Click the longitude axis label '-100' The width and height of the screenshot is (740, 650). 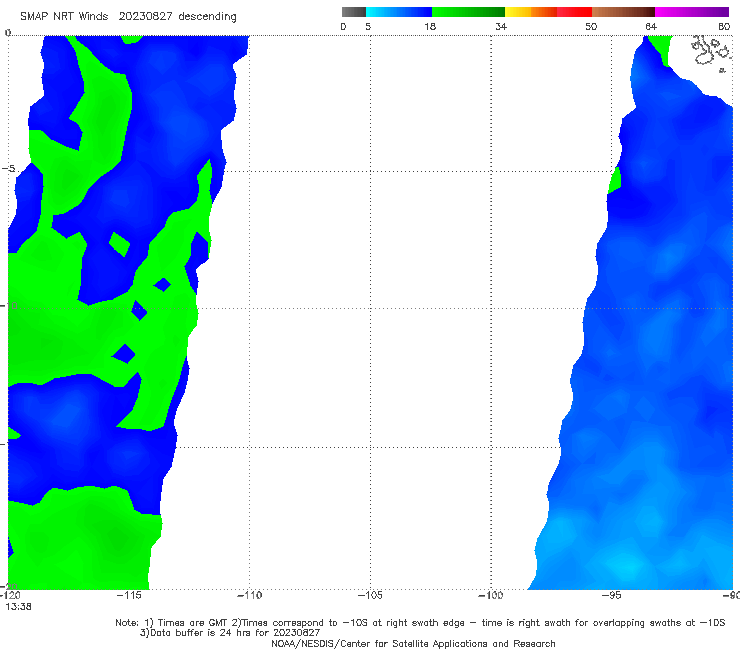click(x=491, y=595)
